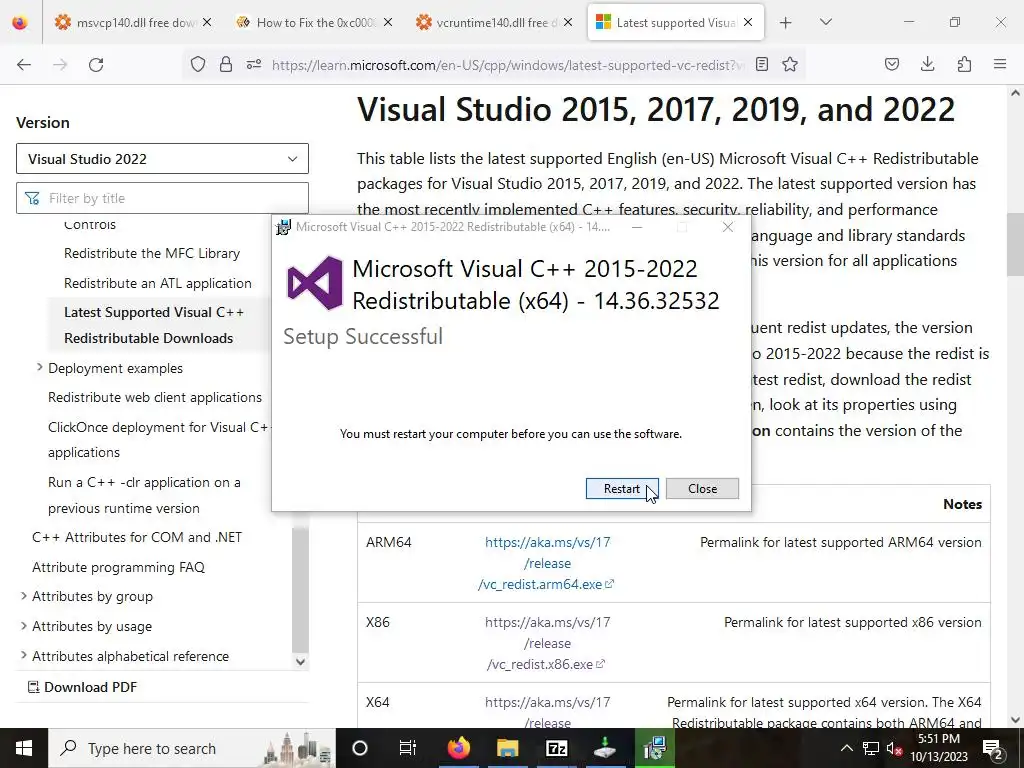Image resolution: width=1024 pixels, height=768 pixels.
Task: Click the Download PDF link
Action: 82,687
